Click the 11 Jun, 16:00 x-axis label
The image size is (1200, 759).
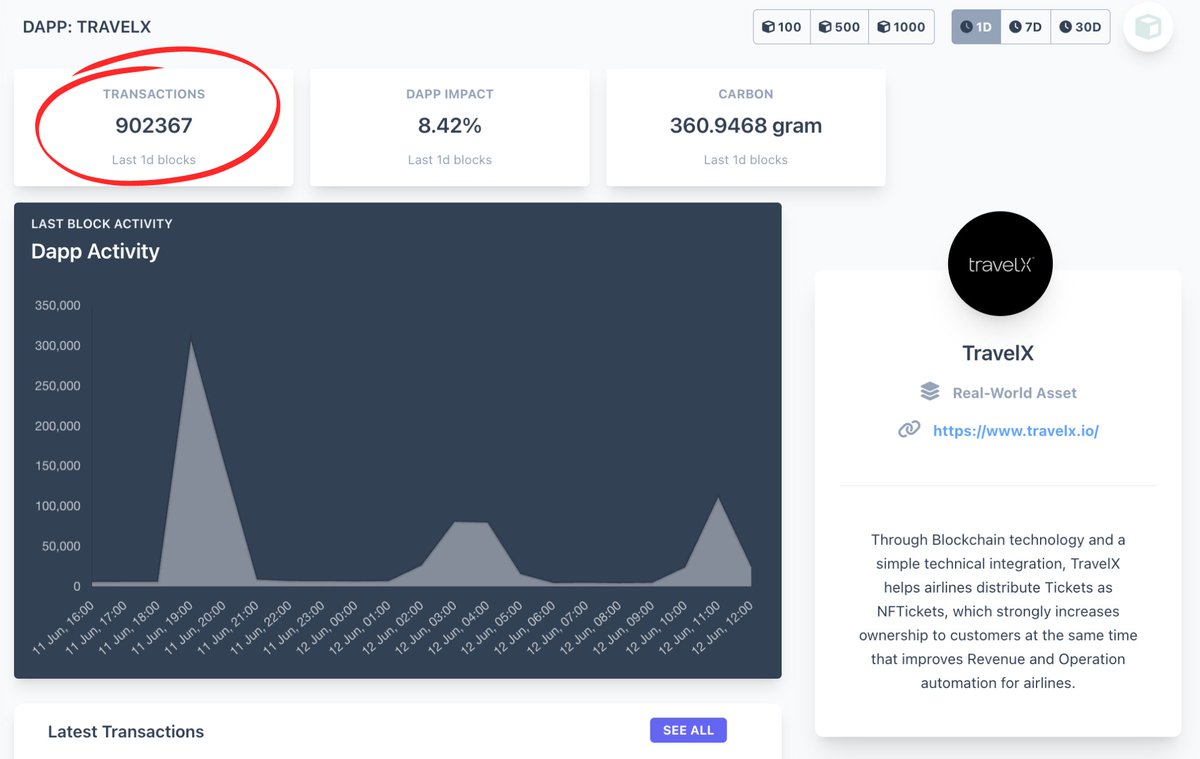coord(65,627)
